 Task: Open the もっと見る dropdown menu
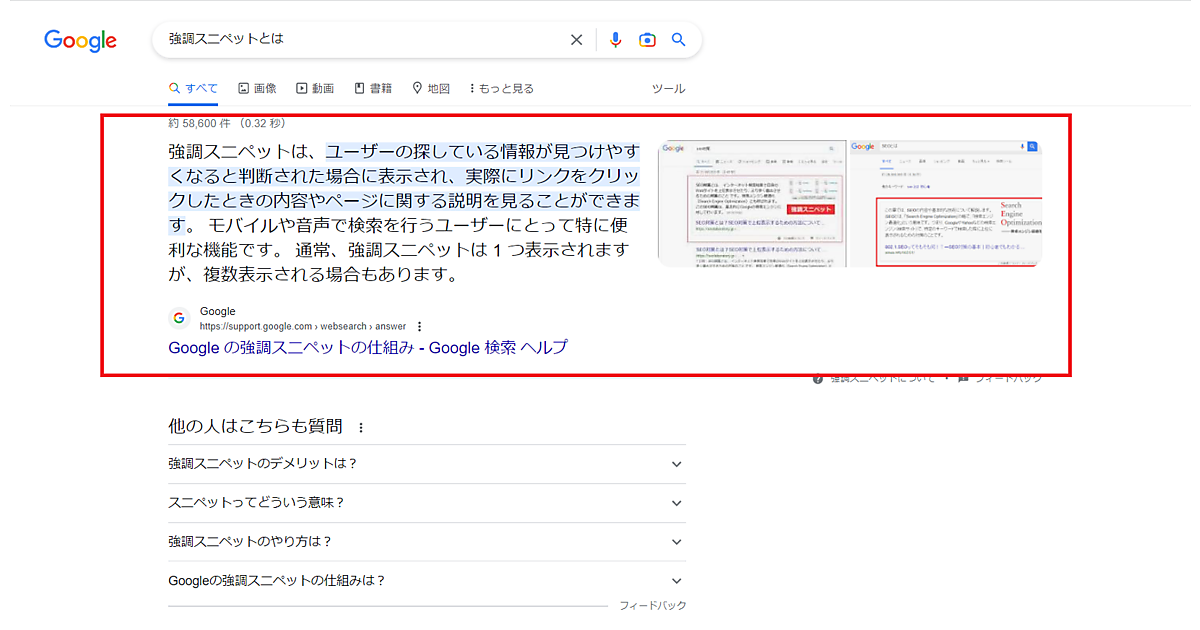(x=501, y=88)
